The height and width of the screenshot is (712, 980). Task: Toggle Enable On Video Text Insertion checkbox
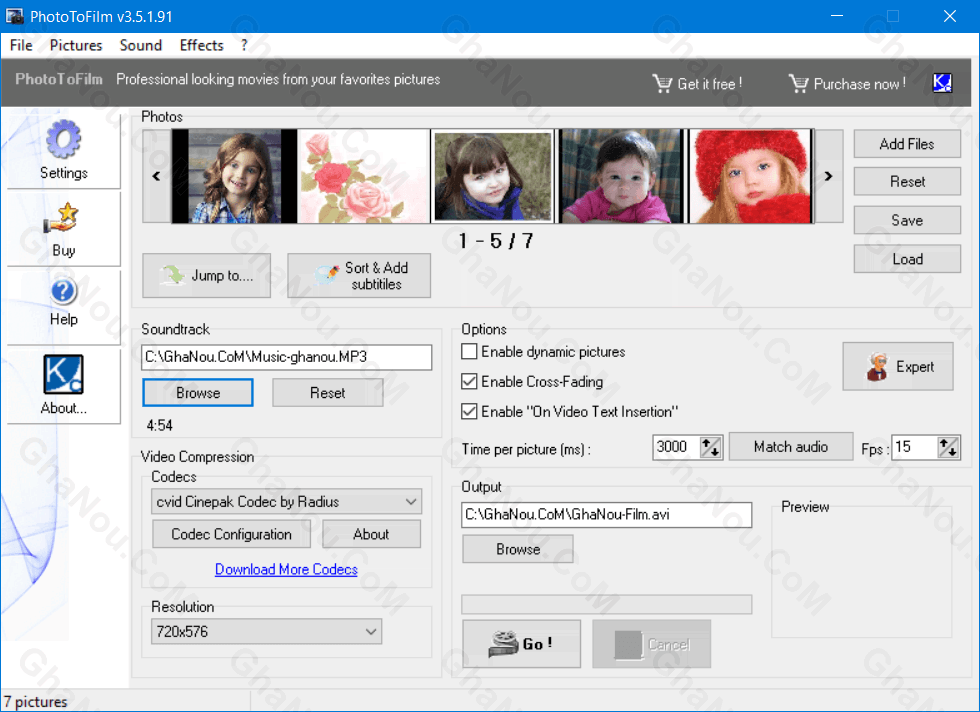469,411
